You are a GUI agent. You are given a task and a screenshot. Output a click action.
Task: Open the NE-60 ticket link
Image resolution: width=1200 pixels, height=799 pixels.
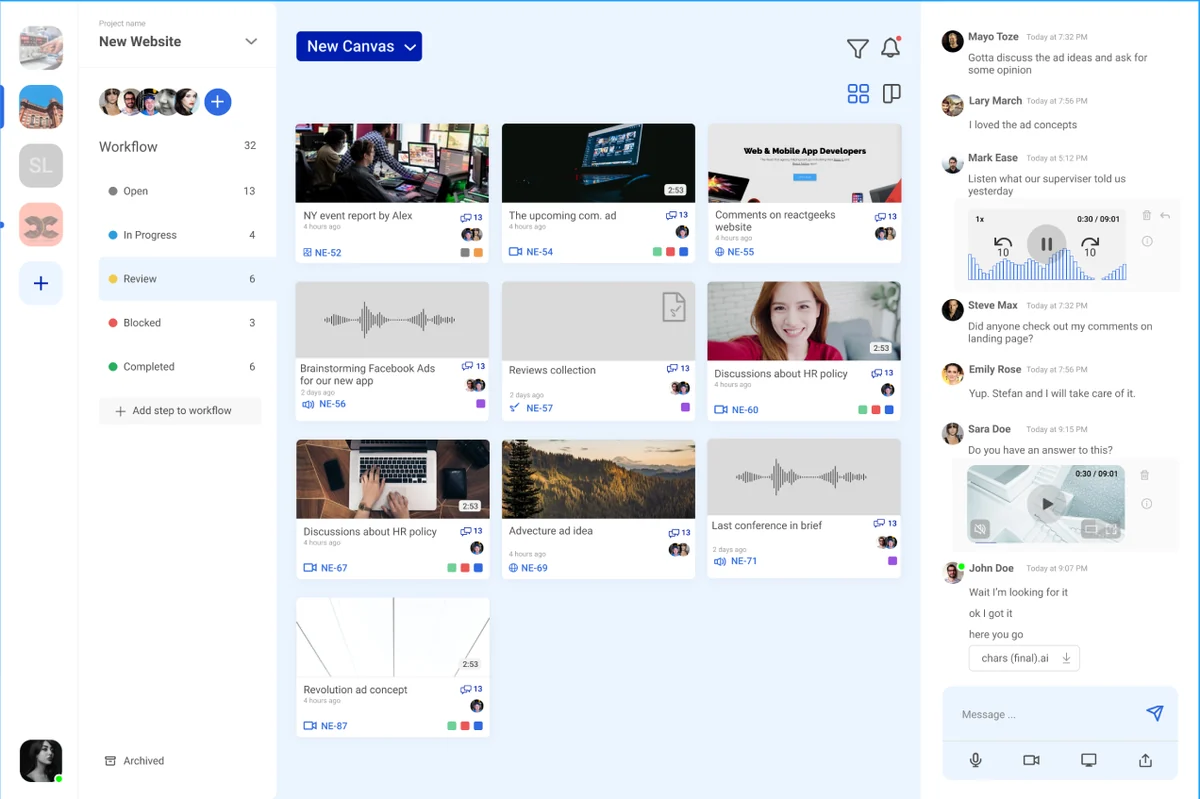pyautogui.click(x=745, y=410)
